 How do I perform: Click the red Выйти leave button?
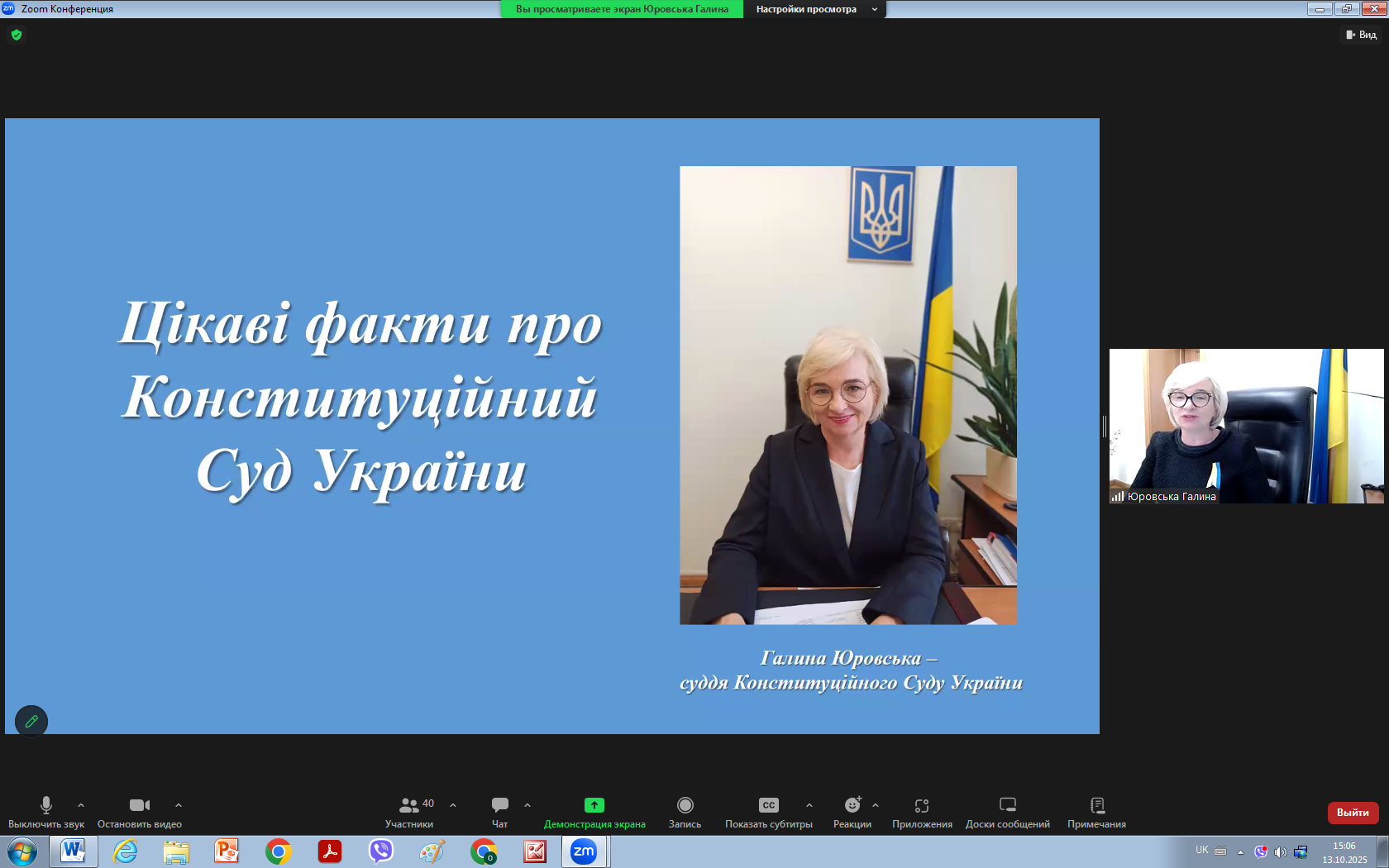pos(1353,813)
